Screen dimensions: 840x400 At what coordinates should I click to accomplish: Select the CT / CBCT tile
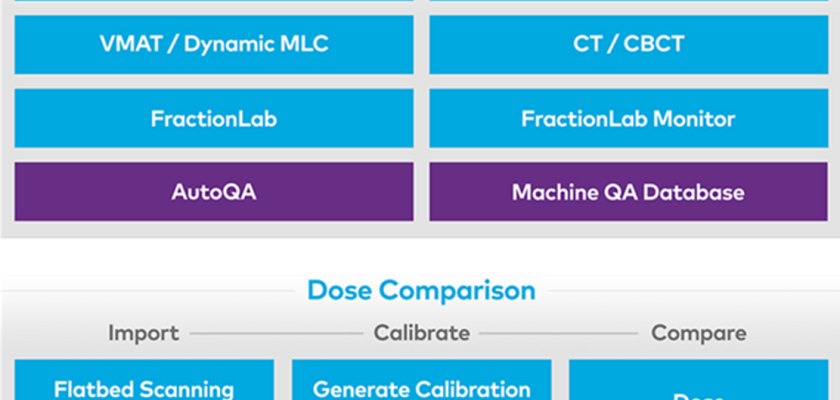[x=628, y=44]
